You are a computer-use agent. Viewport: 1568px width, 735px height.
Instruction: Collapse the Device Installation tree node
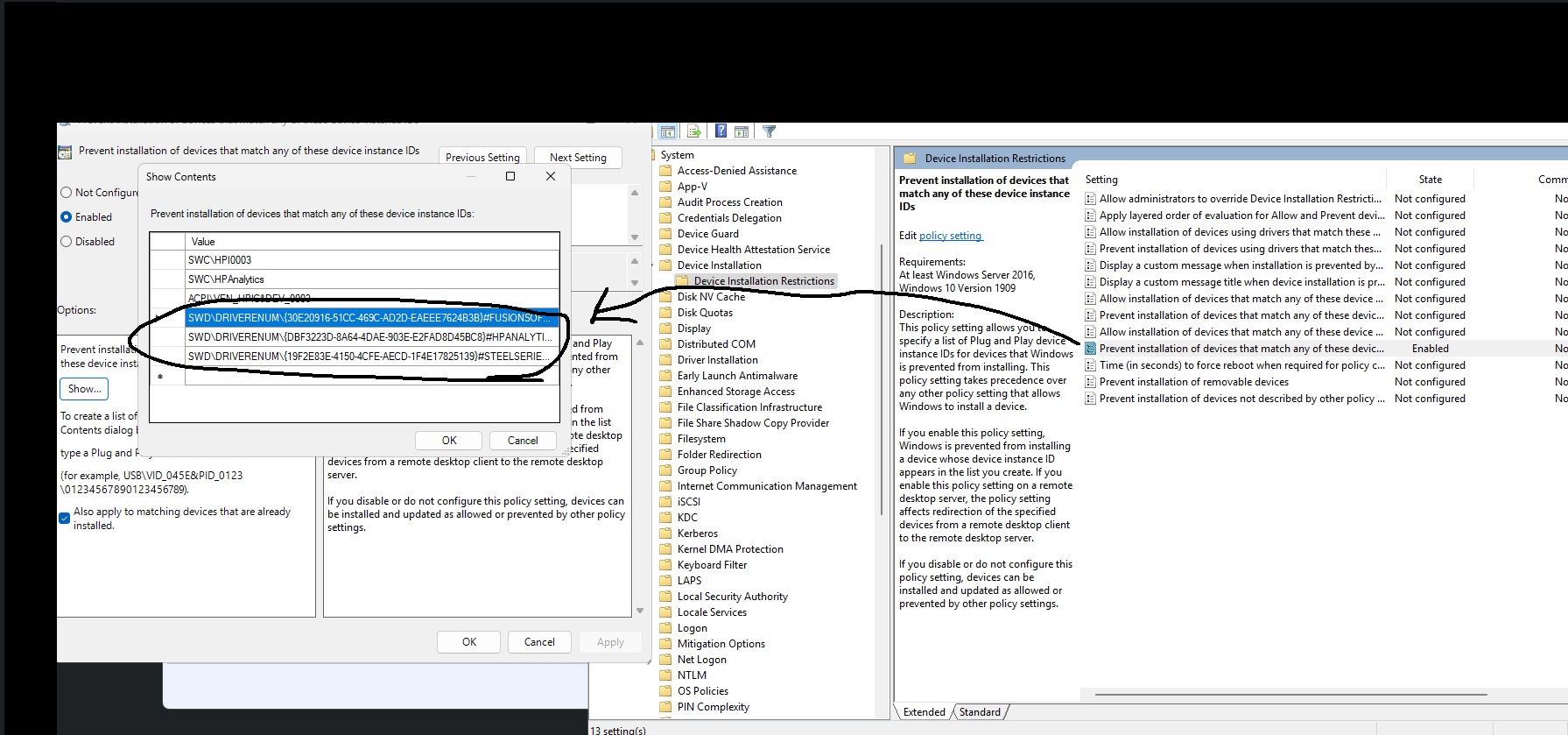pyautogui.click(x=654, y=265)
